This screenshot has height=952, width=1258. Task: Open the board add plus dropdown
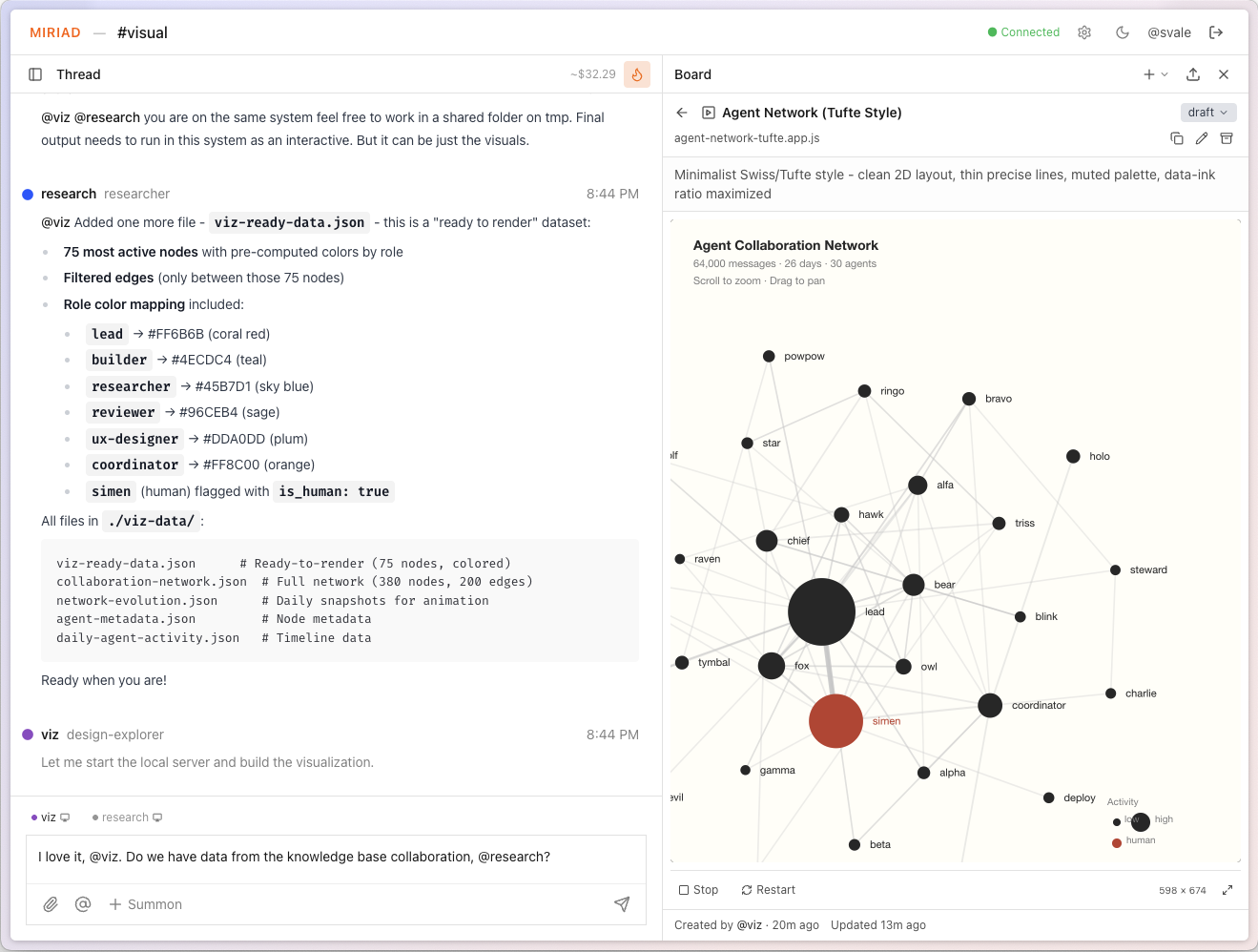[1155, 74]
